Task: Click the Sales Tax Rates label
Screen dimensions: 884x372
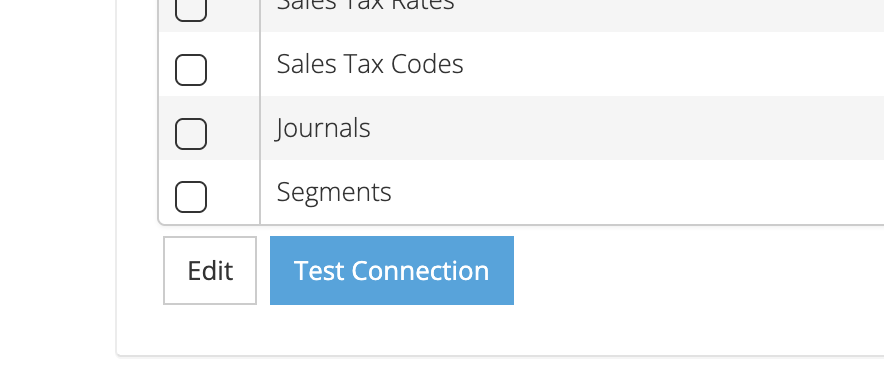Action: pos(365,5)
